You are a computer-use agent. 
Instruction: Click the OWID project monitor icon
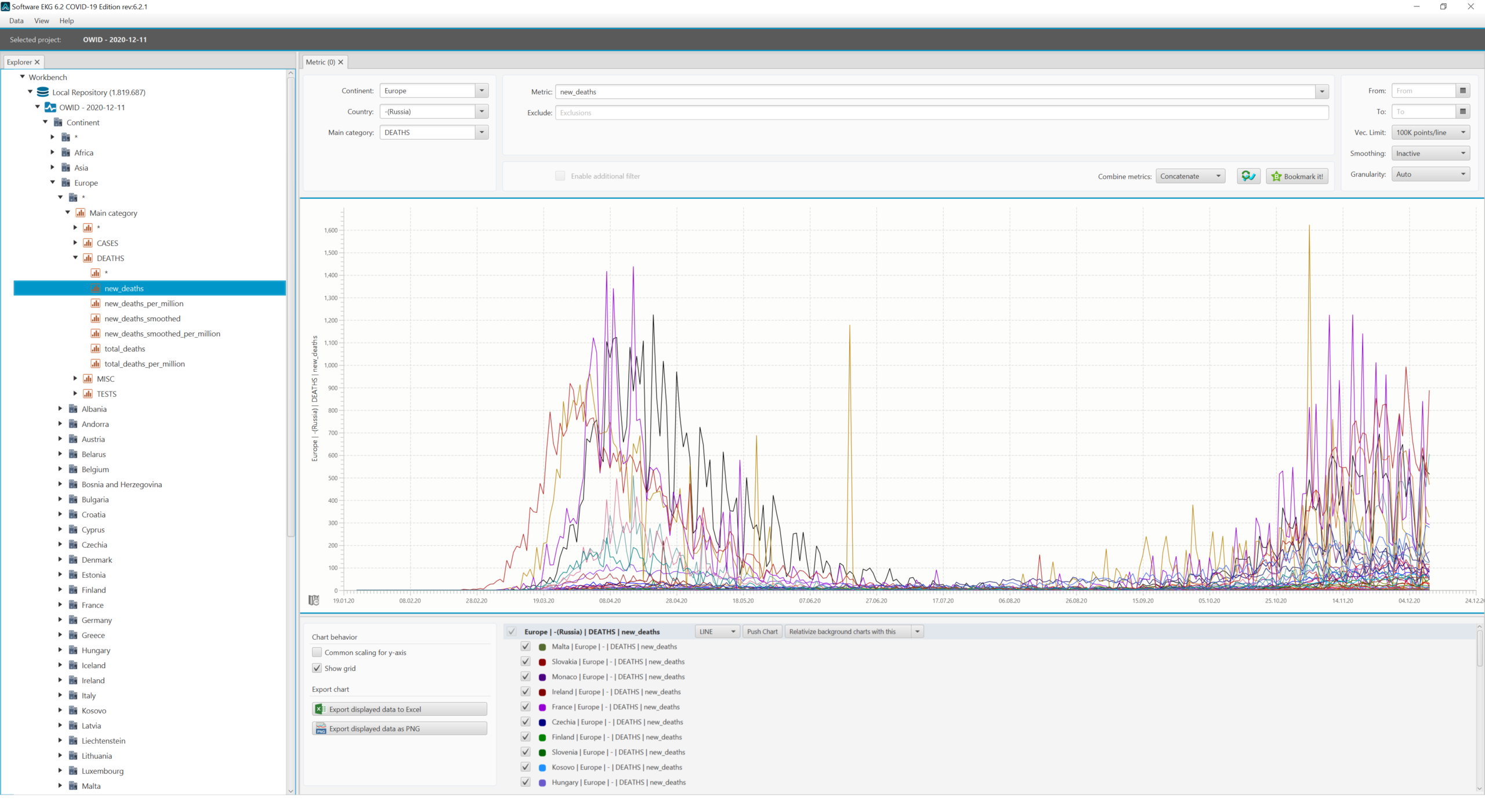(x=50, y=107)
